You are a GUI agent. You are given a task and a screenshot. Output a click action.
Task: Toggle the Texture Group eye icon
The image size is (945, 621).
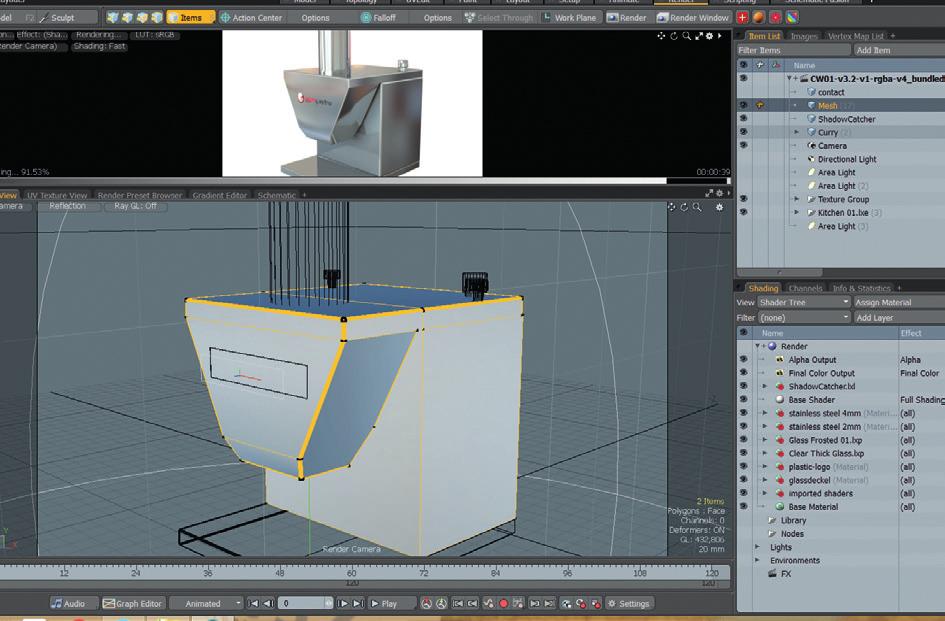click(743, 199)
